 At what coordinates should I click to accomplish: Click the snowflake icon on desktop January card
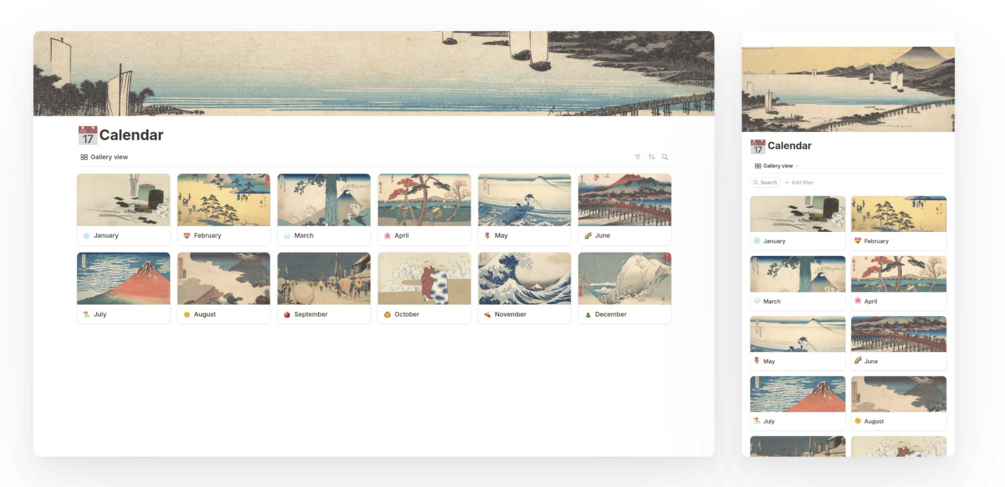click(87, 236)
